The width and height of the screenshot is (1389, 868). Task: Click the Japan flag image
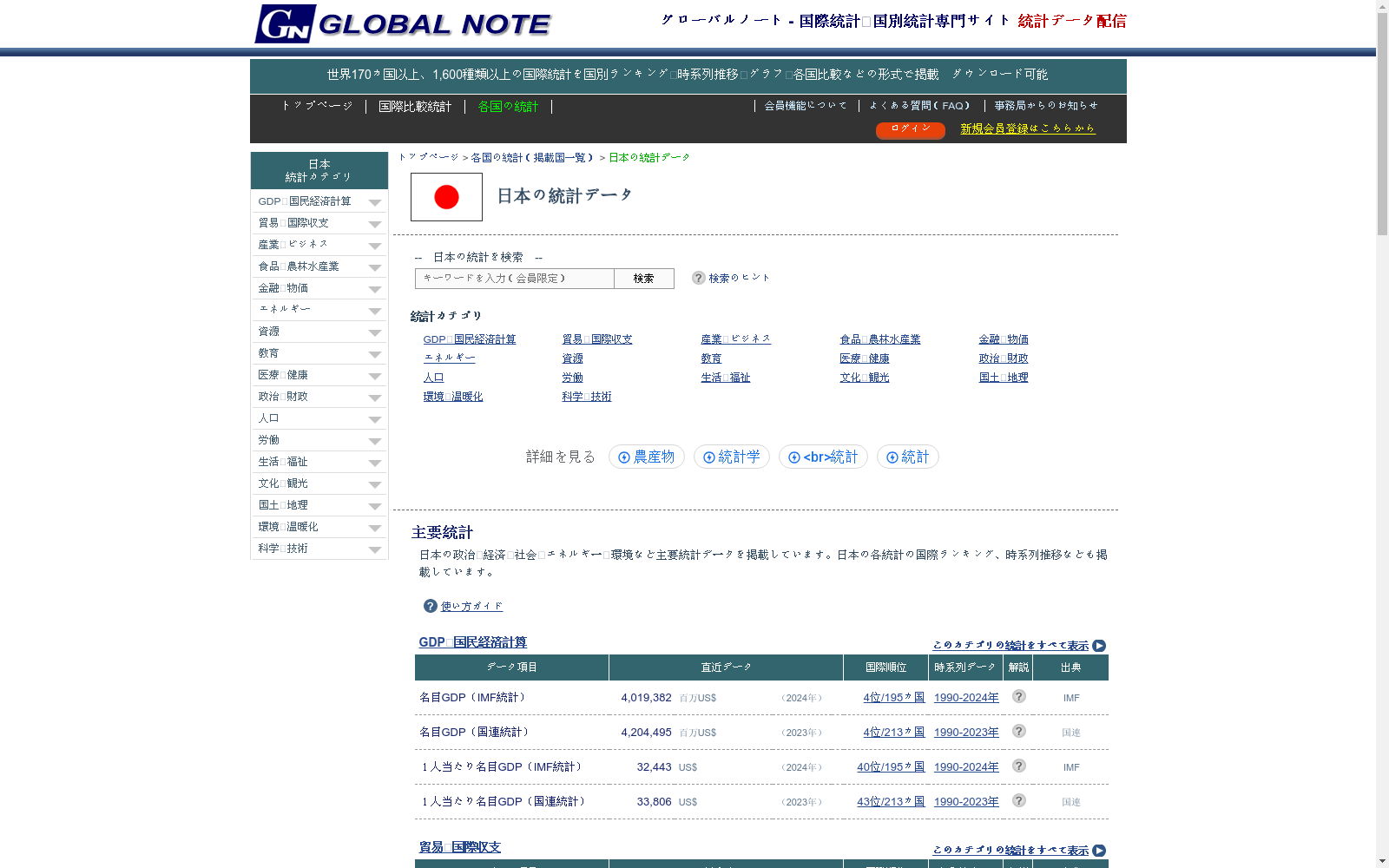446,197
